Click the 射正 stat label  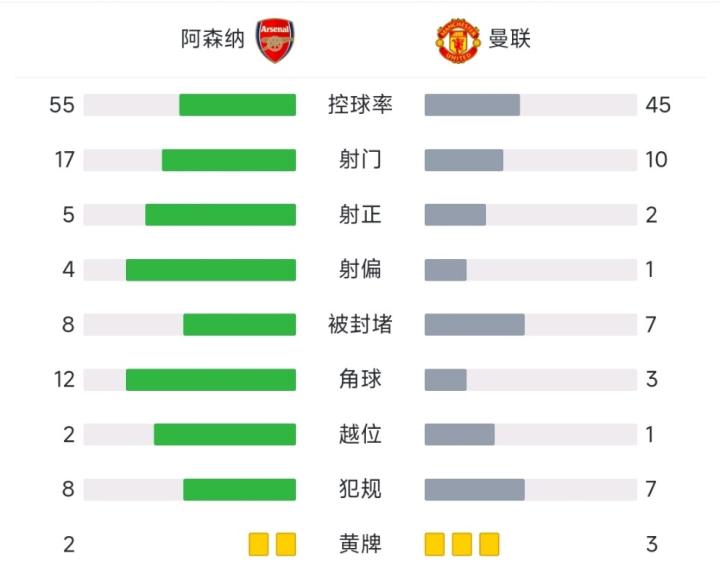click(360, 215)
